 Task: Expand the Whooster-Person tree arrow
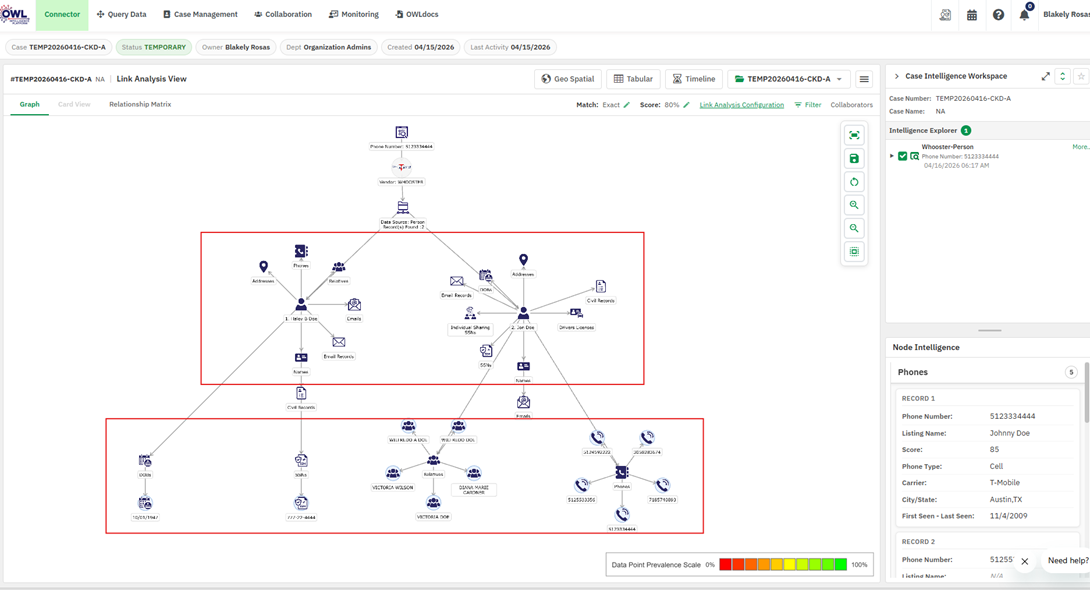coord(892,156)
